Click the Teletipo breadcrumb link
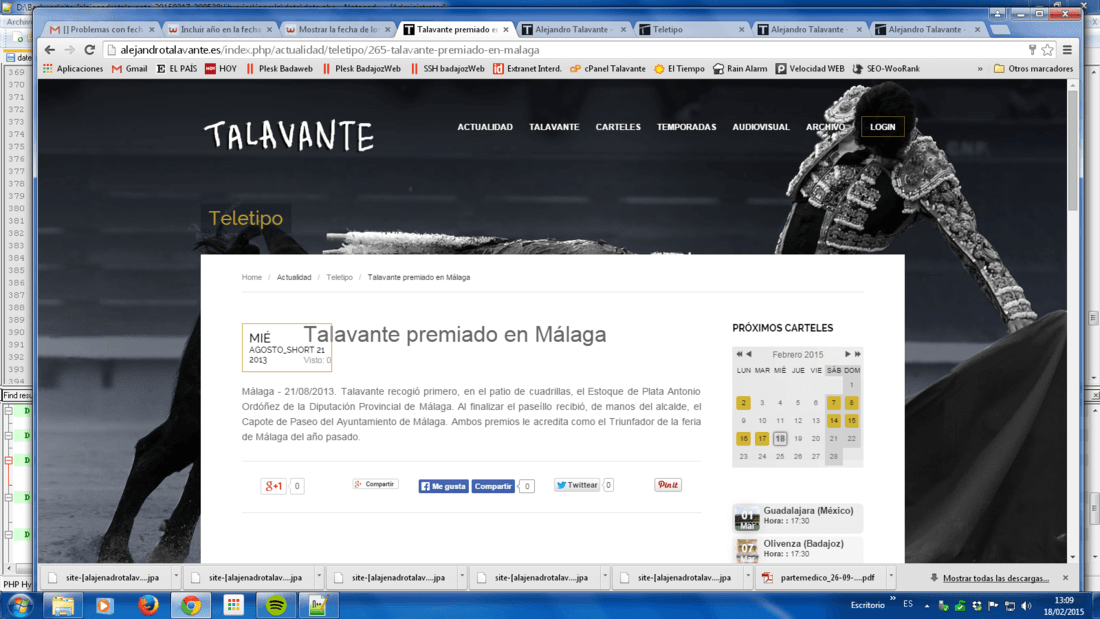 click(x=339, y=277)
